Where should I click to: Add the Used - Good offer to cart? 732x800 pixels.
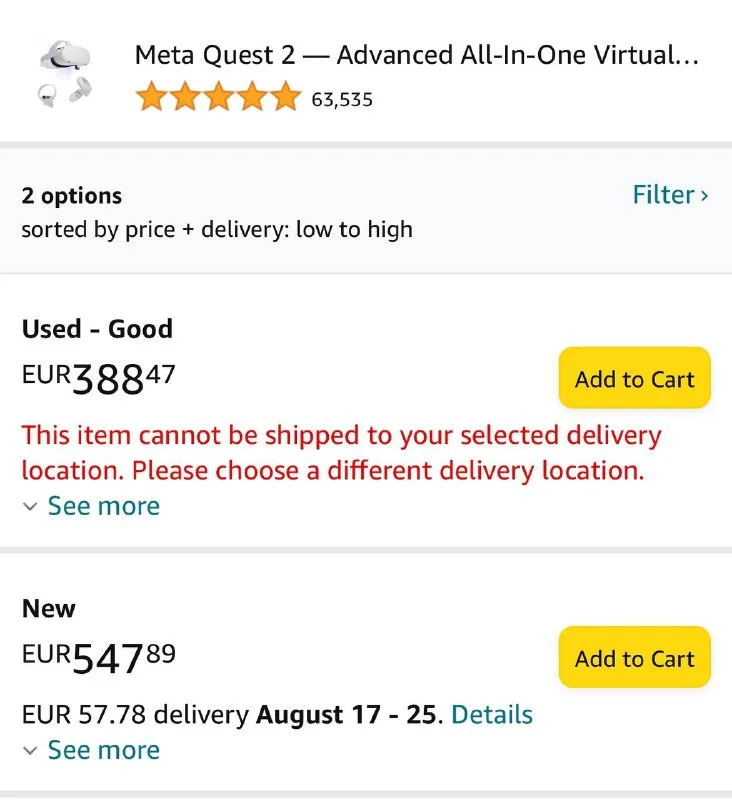point(634,378)
